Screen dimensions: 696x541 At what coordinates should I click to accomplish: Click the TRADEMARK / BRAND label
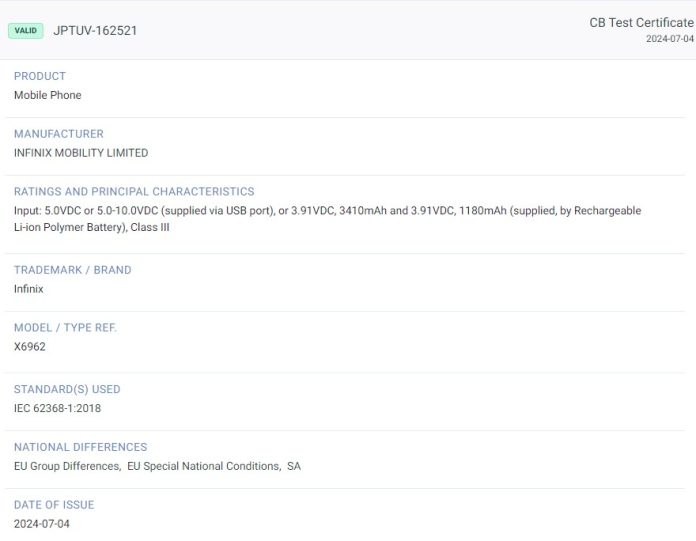(x=73, y=270)
